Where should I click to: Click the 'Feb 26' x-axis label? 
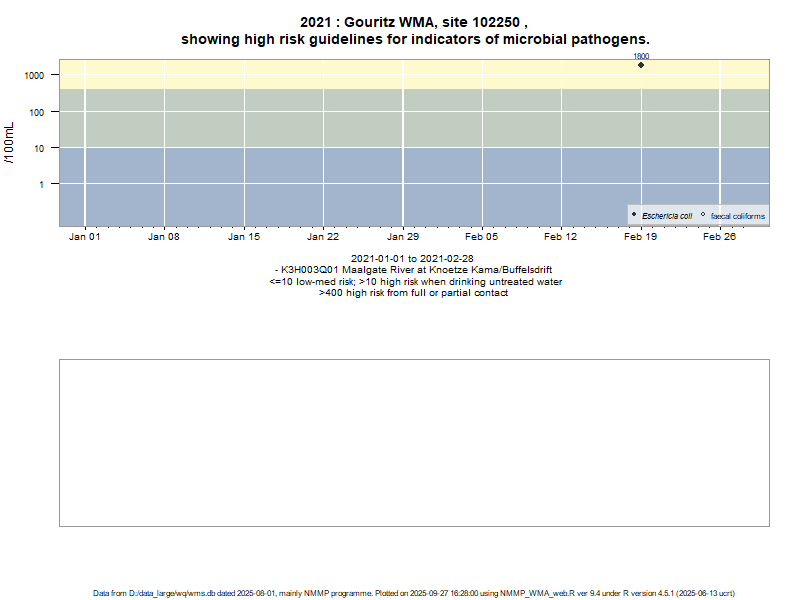pos(720,237)
